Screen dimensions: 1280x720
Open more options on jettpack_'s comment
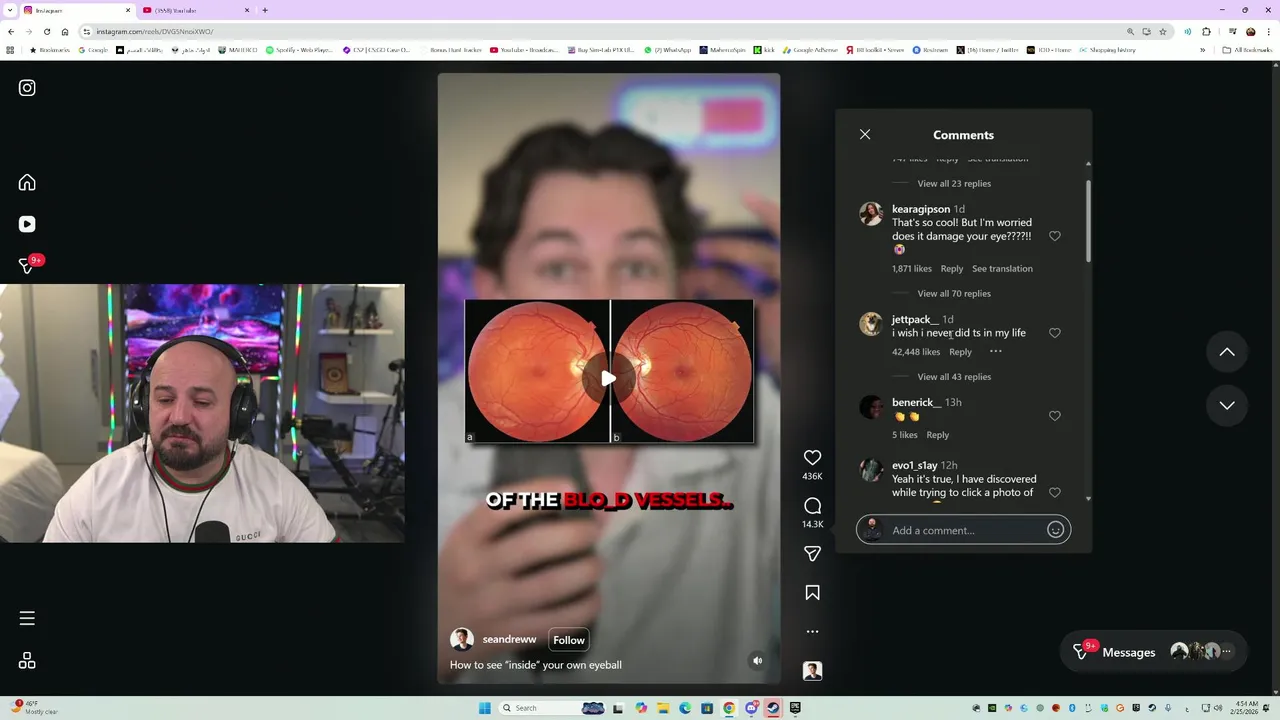point(995,352)
